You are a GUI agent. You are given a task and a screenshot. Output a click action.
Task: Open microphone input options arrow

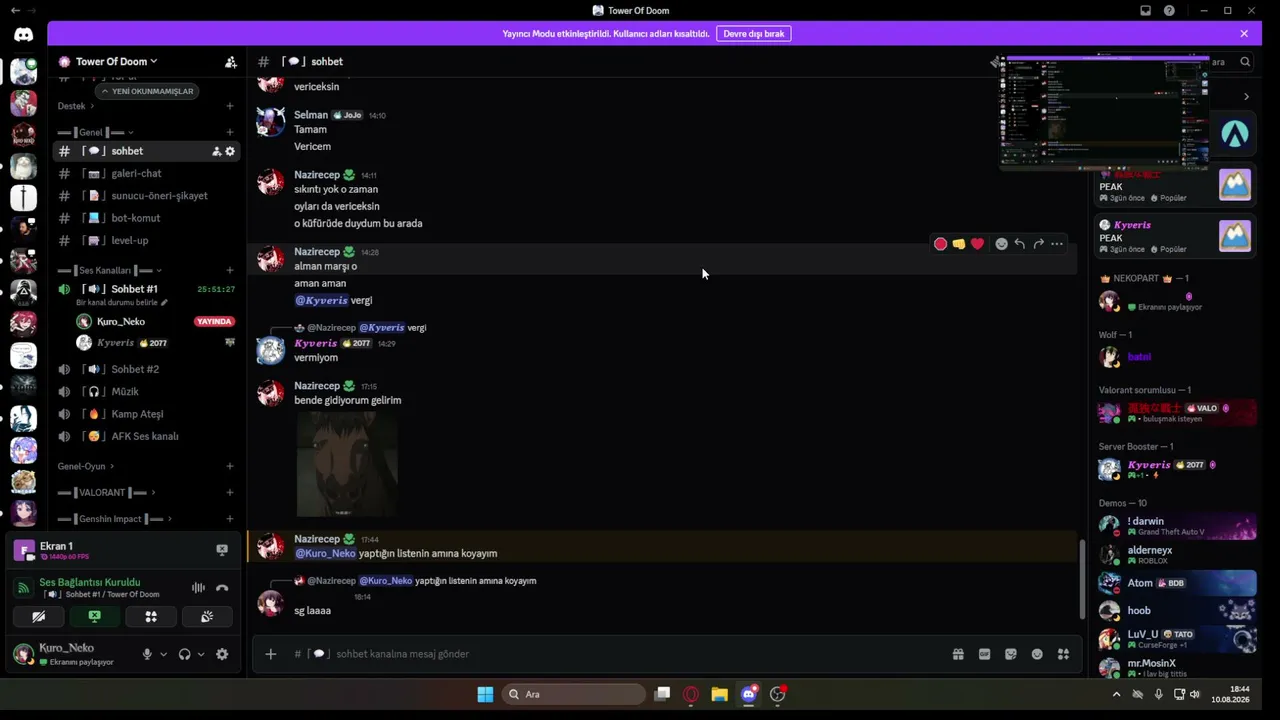click(163, 654)
